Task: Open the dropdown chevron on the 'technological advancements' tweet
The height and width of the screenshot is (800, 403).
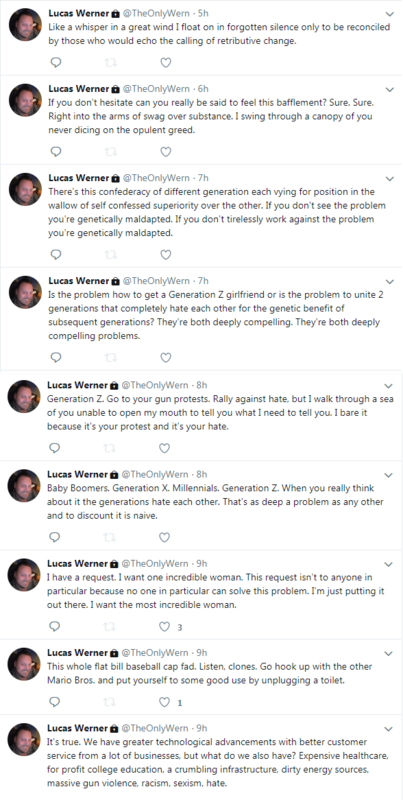Action: coord(389,729)
